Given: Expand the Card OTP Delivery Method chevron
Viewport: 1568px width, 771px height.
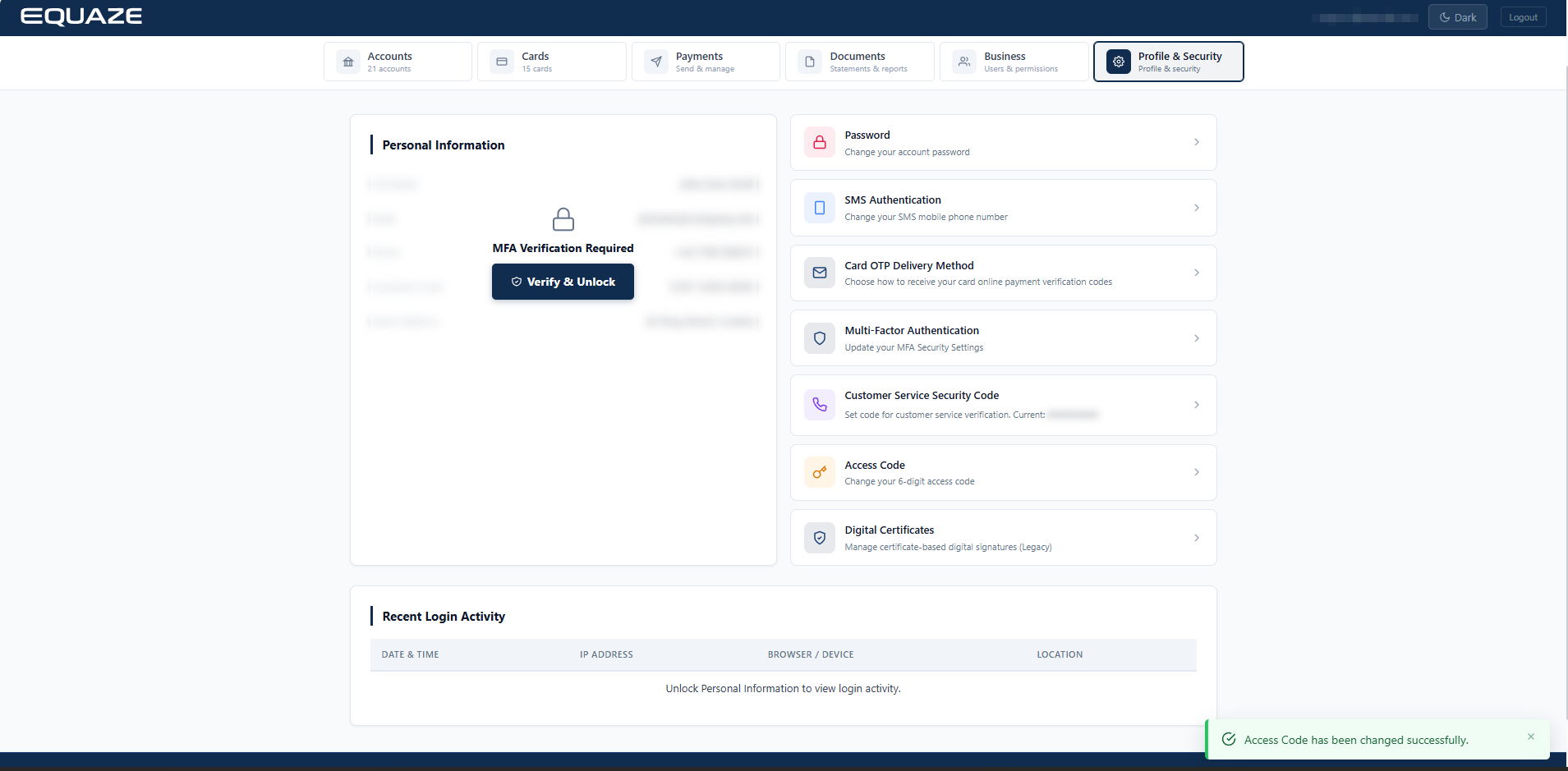Looking at the screenshot, I should click(x=1197, y=273).
